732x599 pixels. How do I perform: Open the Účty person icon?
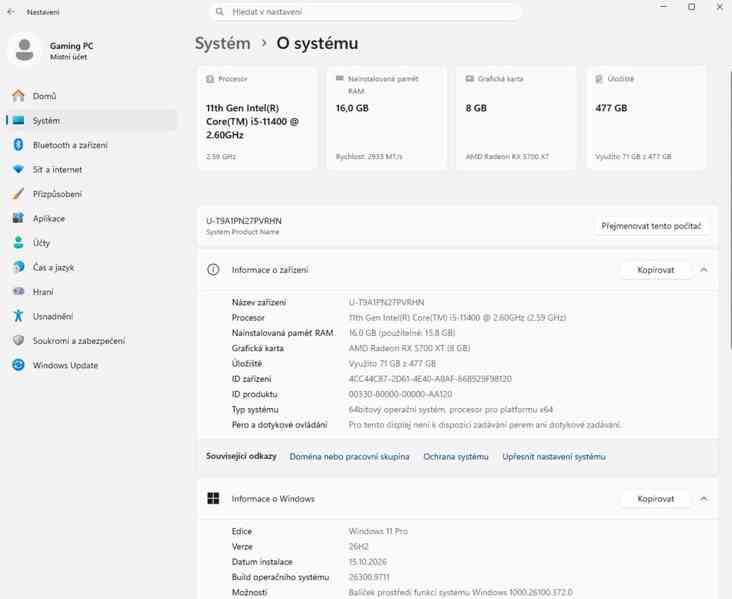(18, 242)
